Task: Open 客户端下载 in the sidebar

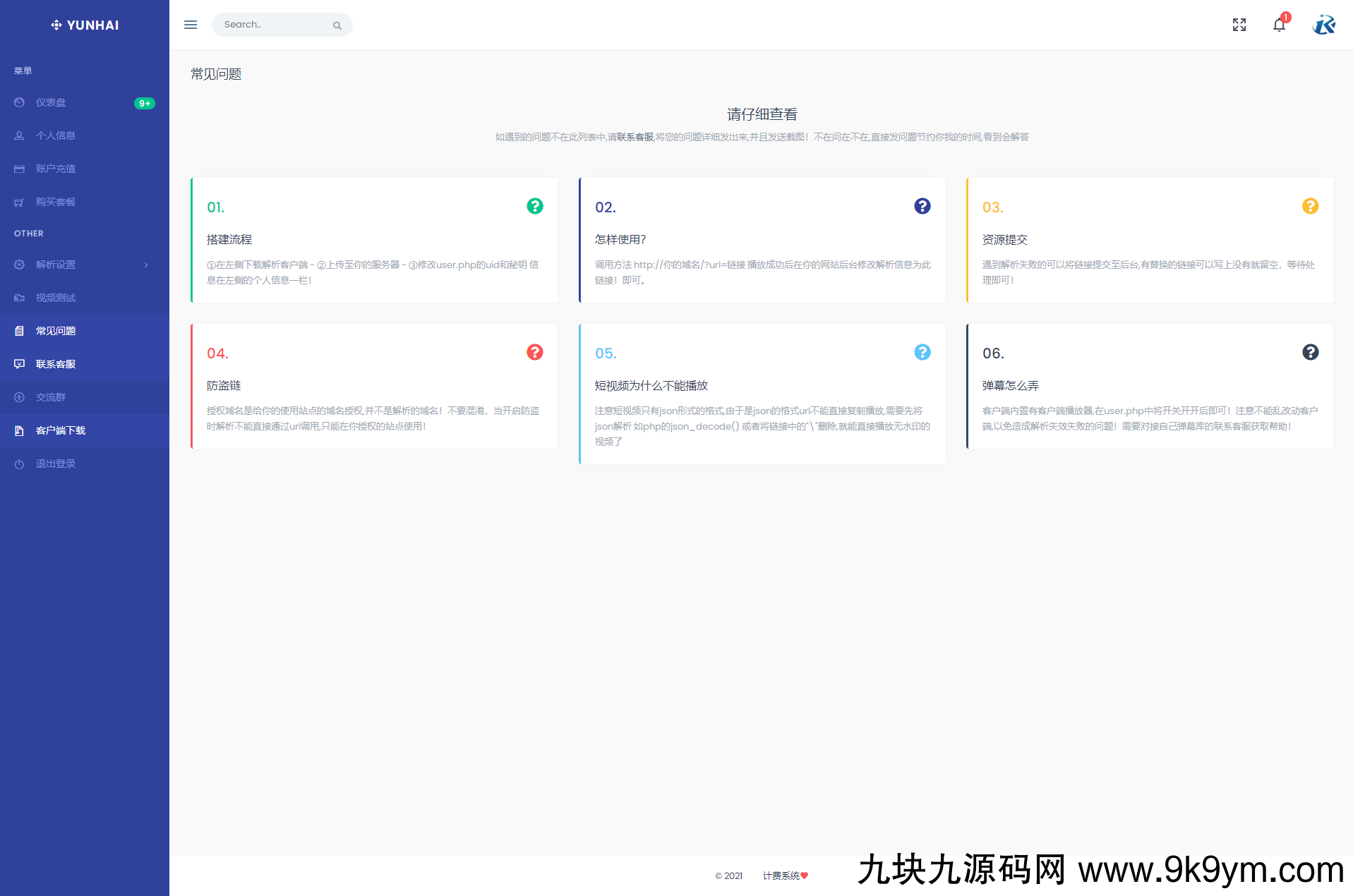Action: pos(60,430)
